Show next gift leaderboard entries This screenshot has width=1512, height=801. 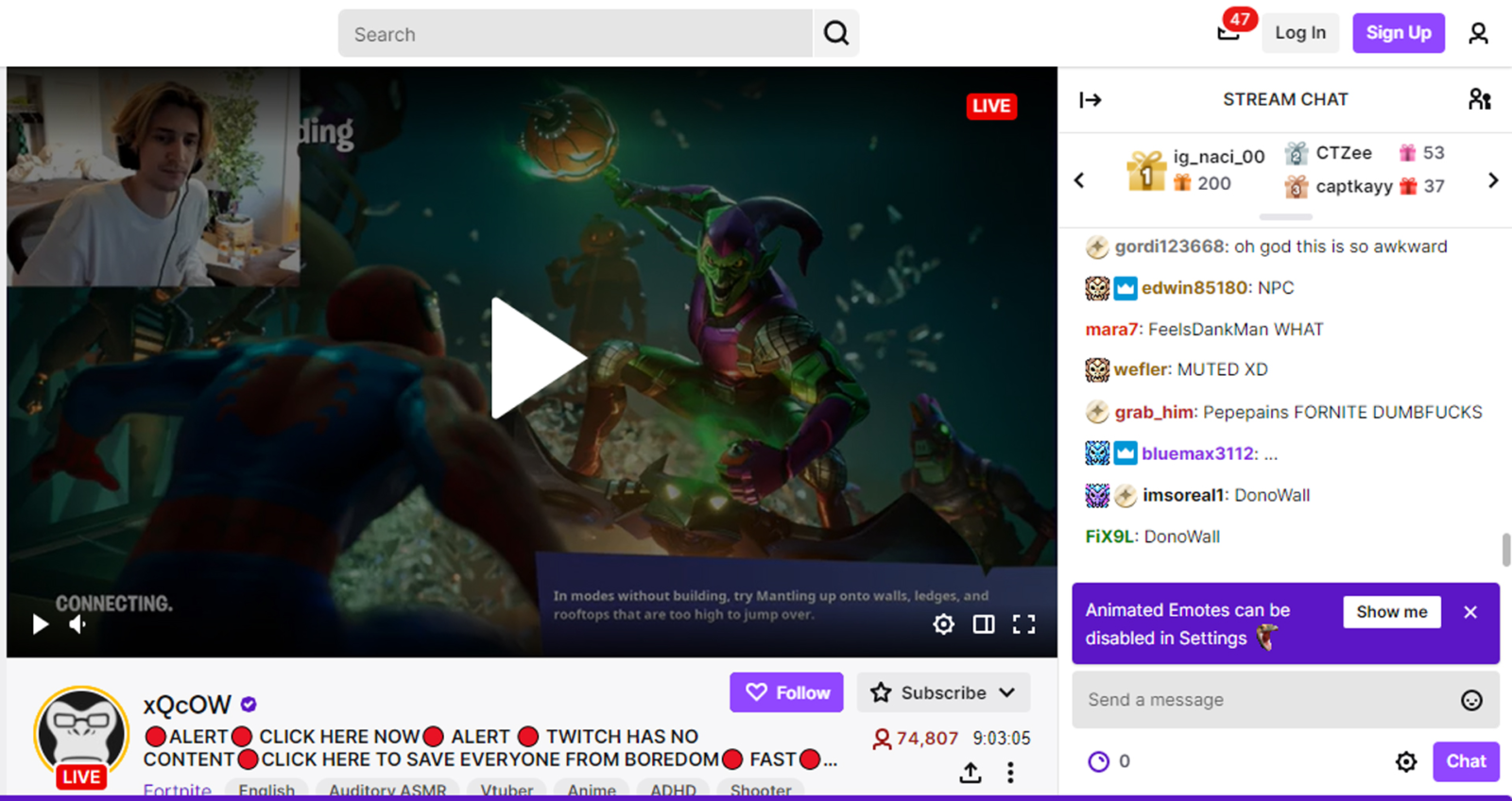[1493, 179]
